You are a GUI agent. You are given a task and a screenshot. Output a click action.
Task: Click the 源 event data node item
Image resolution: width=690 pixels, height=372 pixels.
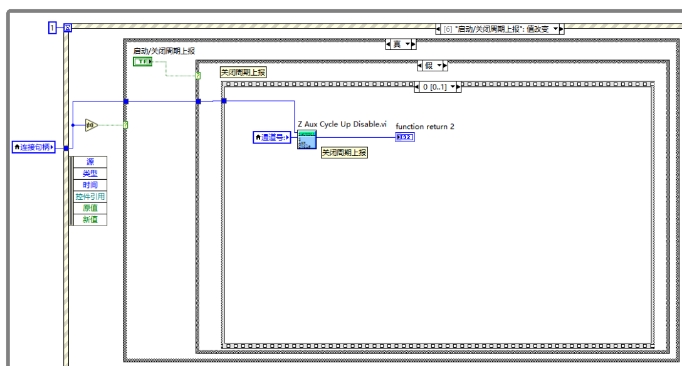[90, 162]
